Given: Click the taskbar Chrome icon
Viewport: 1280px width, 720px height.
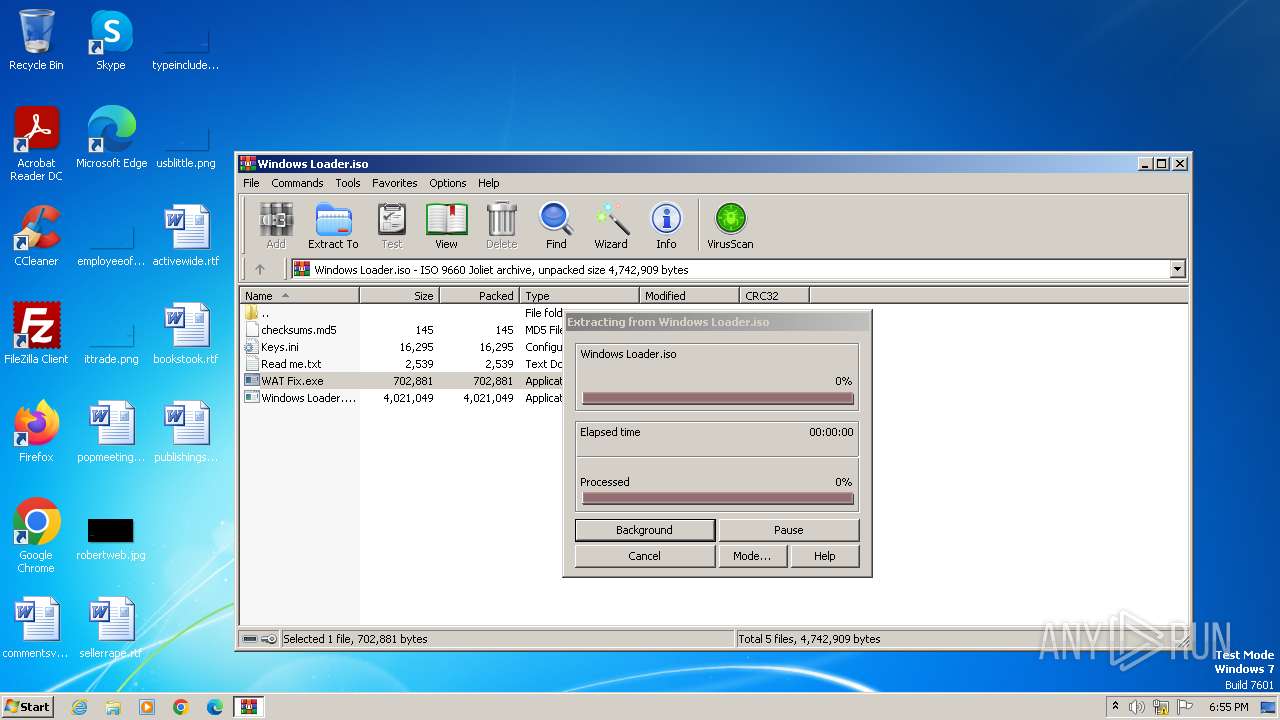Looking at the screenshot, I should tap(181, 707).
